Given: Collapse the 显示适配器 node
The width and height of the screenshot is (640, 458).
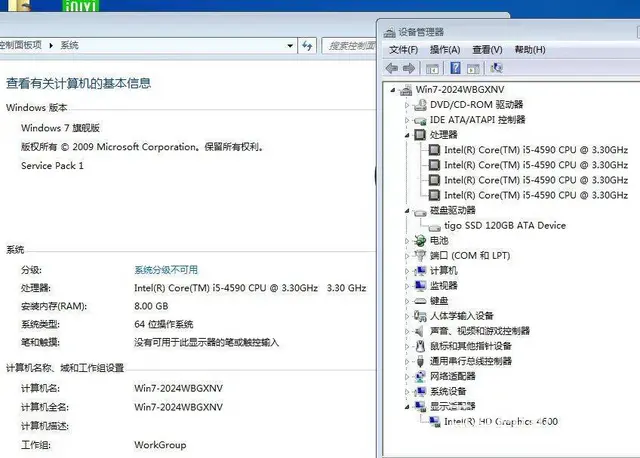Looking at the screenshot, I should (407, 407).
